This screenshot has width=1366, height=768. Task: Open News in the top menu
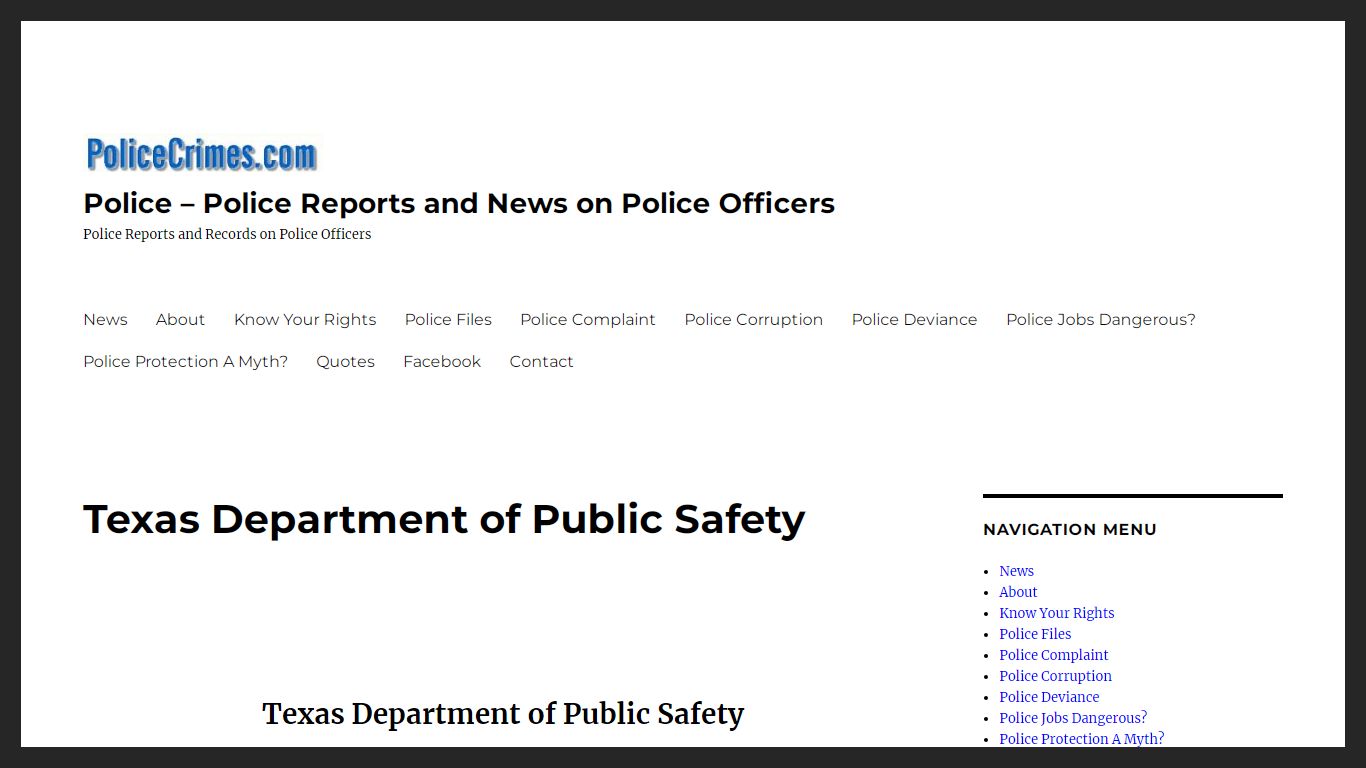tap(105, 319)
